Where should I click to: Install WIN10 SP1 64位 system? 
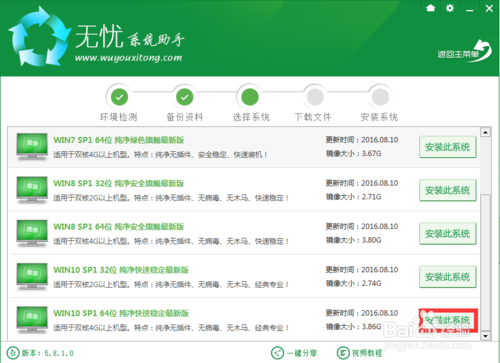pyautogui.click(x=448, y=320)
